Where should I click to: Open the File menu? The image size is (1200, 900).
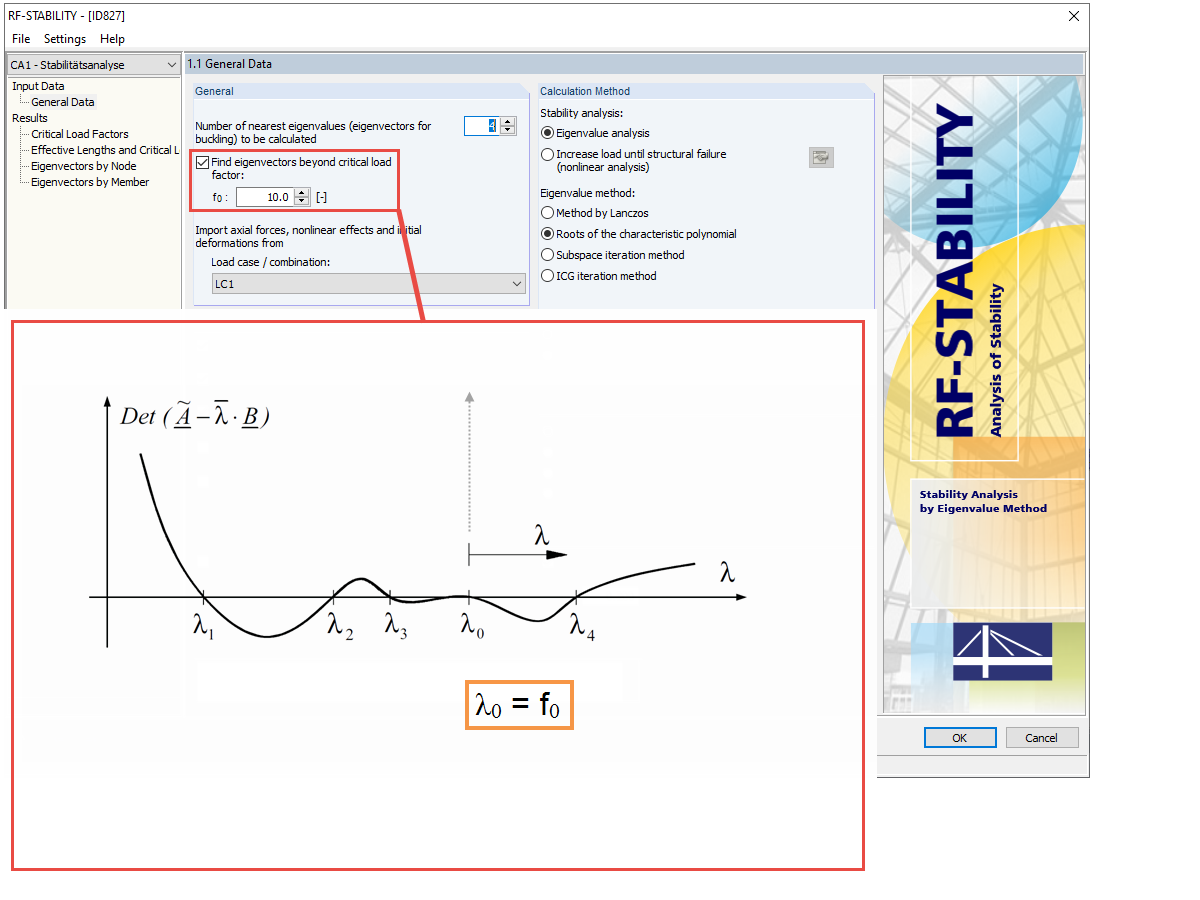(x=20, y=39)
